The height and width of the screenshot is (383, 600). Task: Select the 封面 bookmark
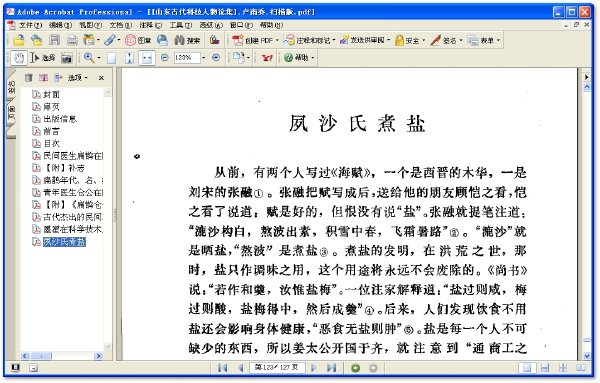pos(52,95)
